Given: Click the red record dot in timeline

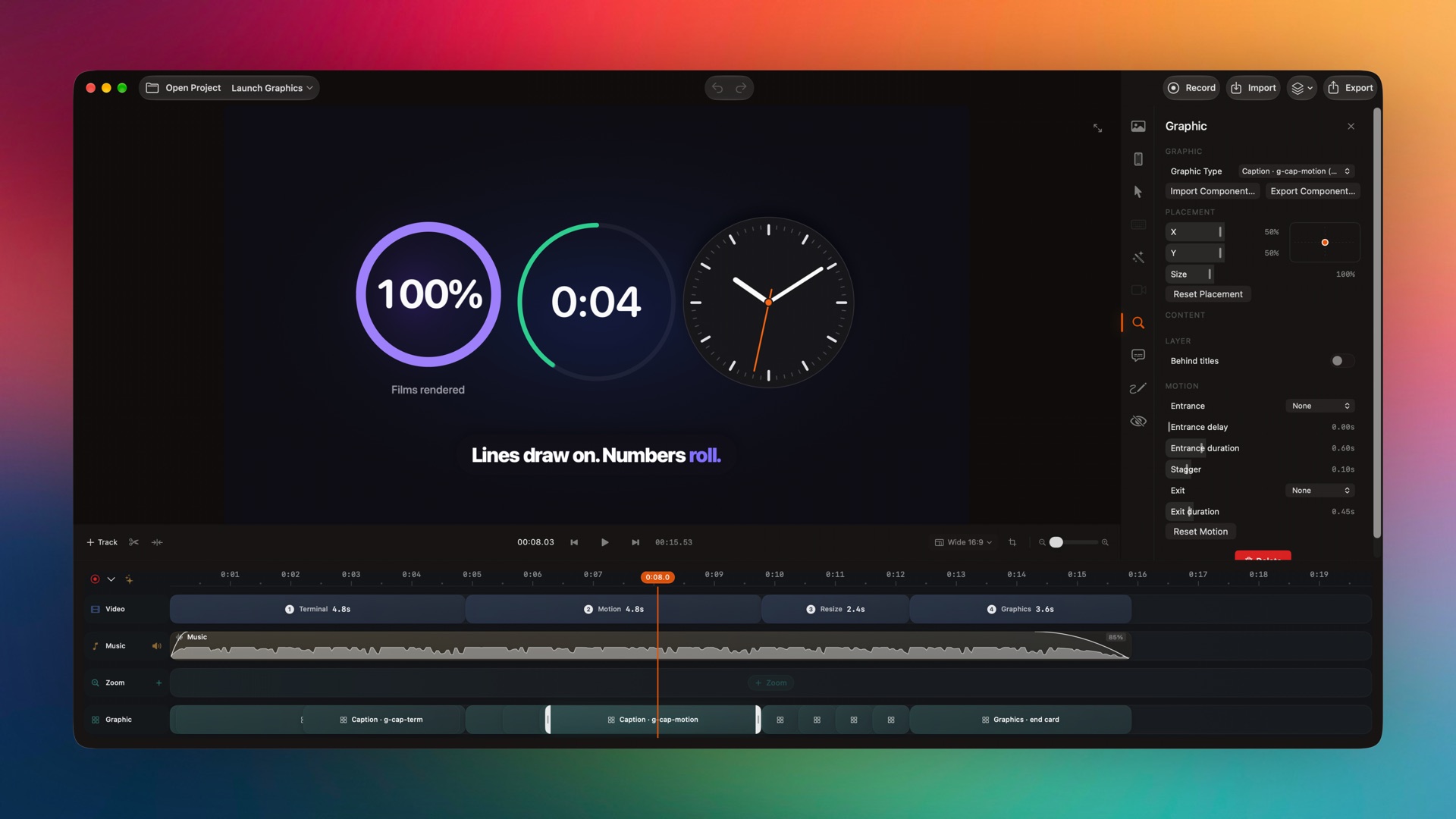Looking at the screenshot, I should (x=95, y=579).
